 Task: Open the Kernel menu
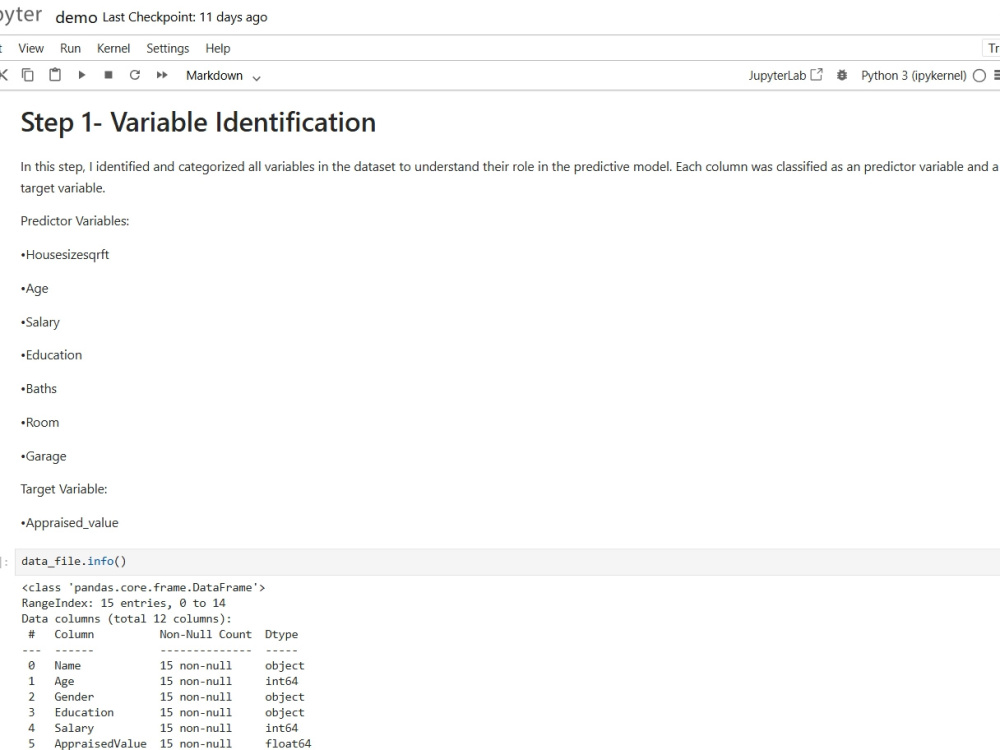pos(114,48)
